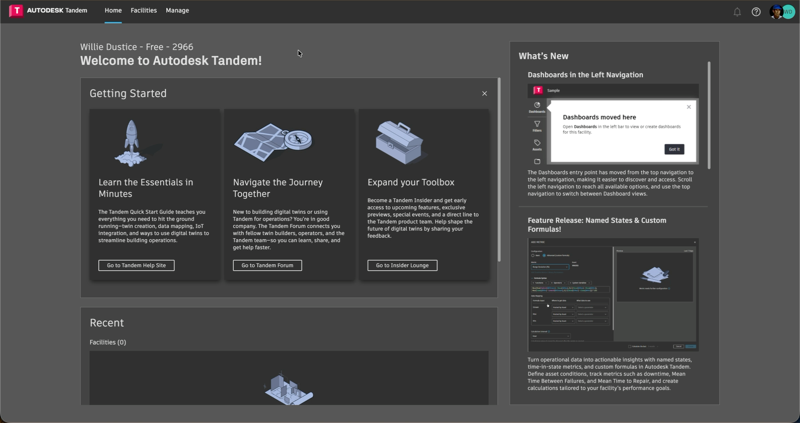This screenshot has width=800, height=423.
Task: Click Go to Tandem Forum button
Action: (x=267, y=265)
